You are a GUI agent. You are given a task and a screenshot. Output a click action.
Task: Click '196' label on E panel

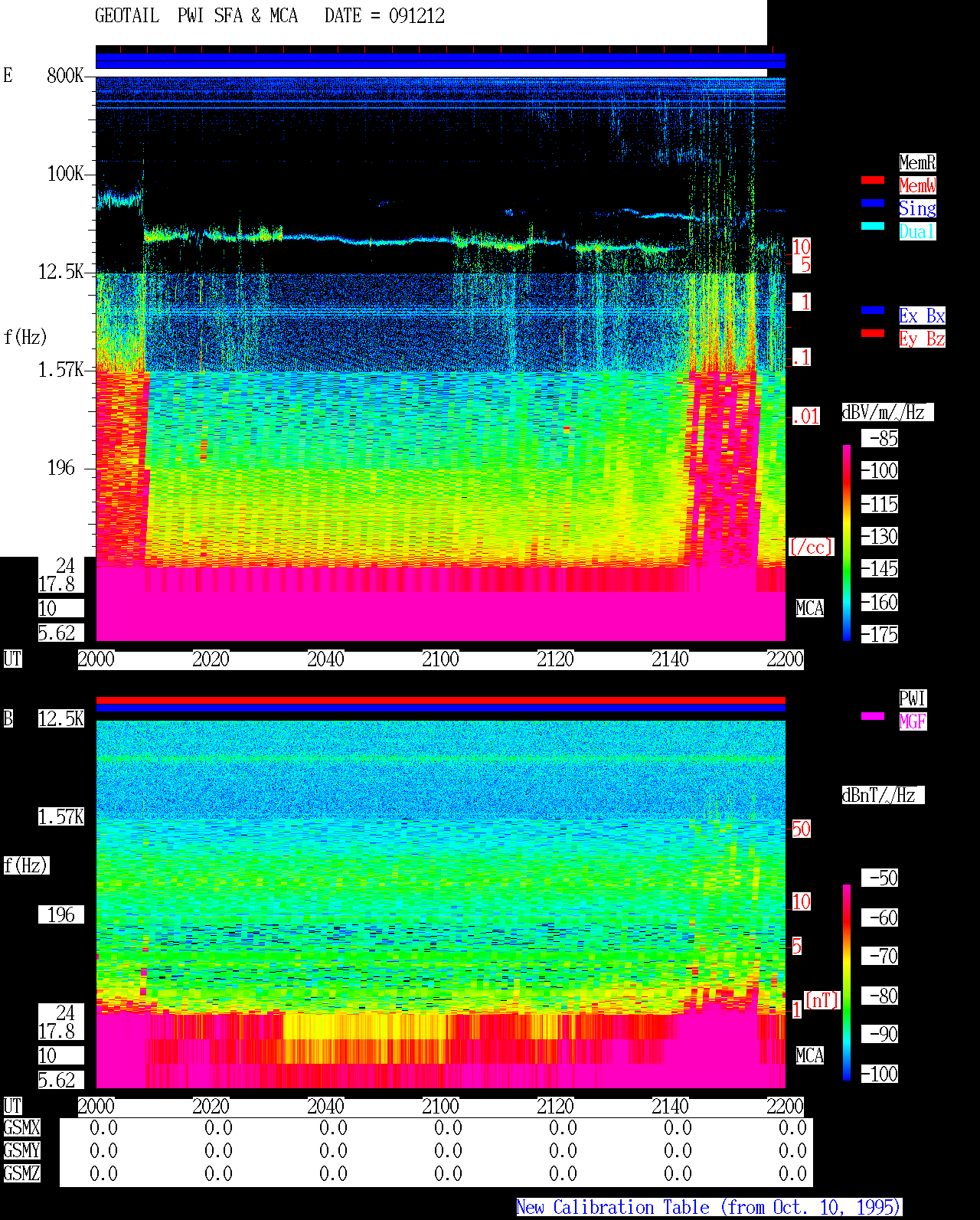pyautogui.click(x=61, y=468)
